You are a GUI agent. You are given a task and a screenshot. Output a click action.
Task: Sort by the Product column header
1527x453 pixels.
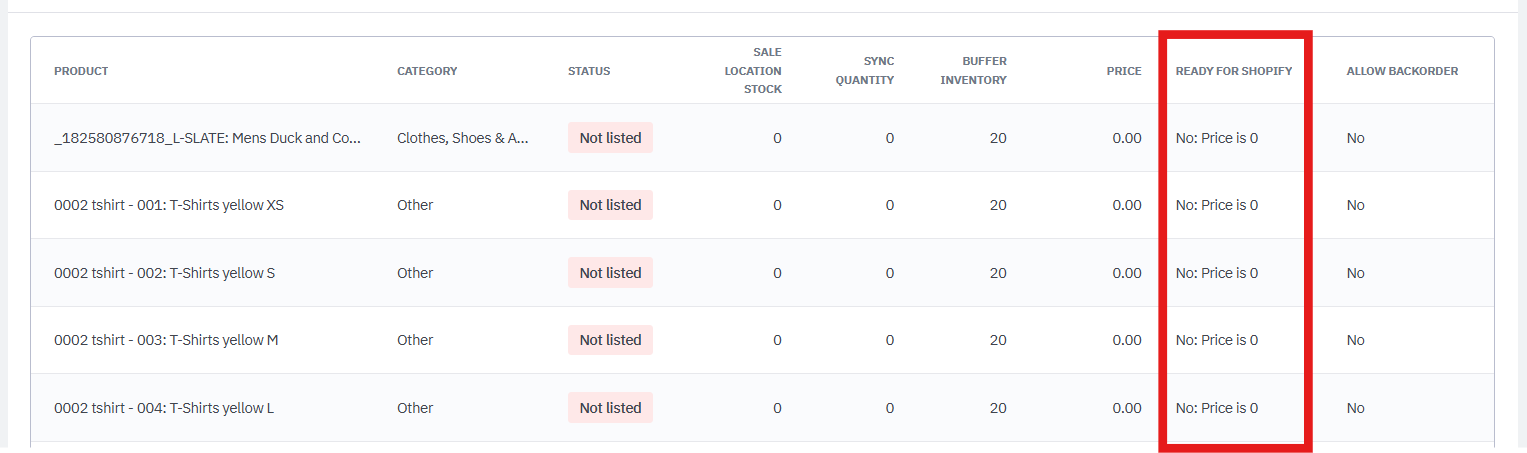(x=81, y=71)
